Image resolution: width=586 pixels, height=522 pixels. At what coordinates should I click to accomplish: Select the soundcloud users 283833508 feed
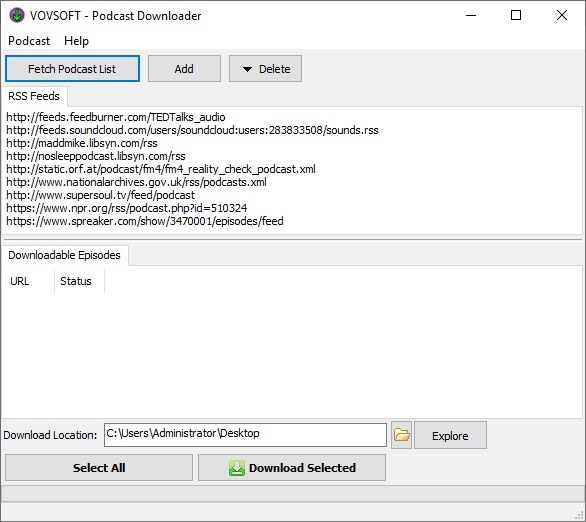(x=192, y=130)
